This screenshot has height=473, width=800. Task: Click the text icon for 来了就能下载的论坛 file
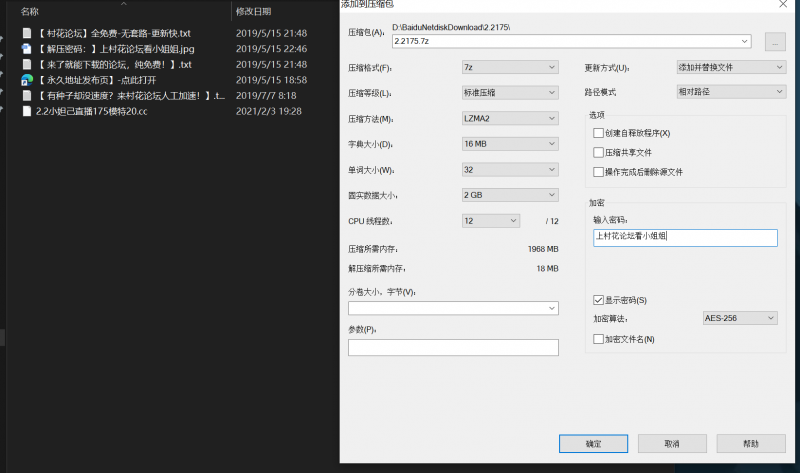[27, 64]
